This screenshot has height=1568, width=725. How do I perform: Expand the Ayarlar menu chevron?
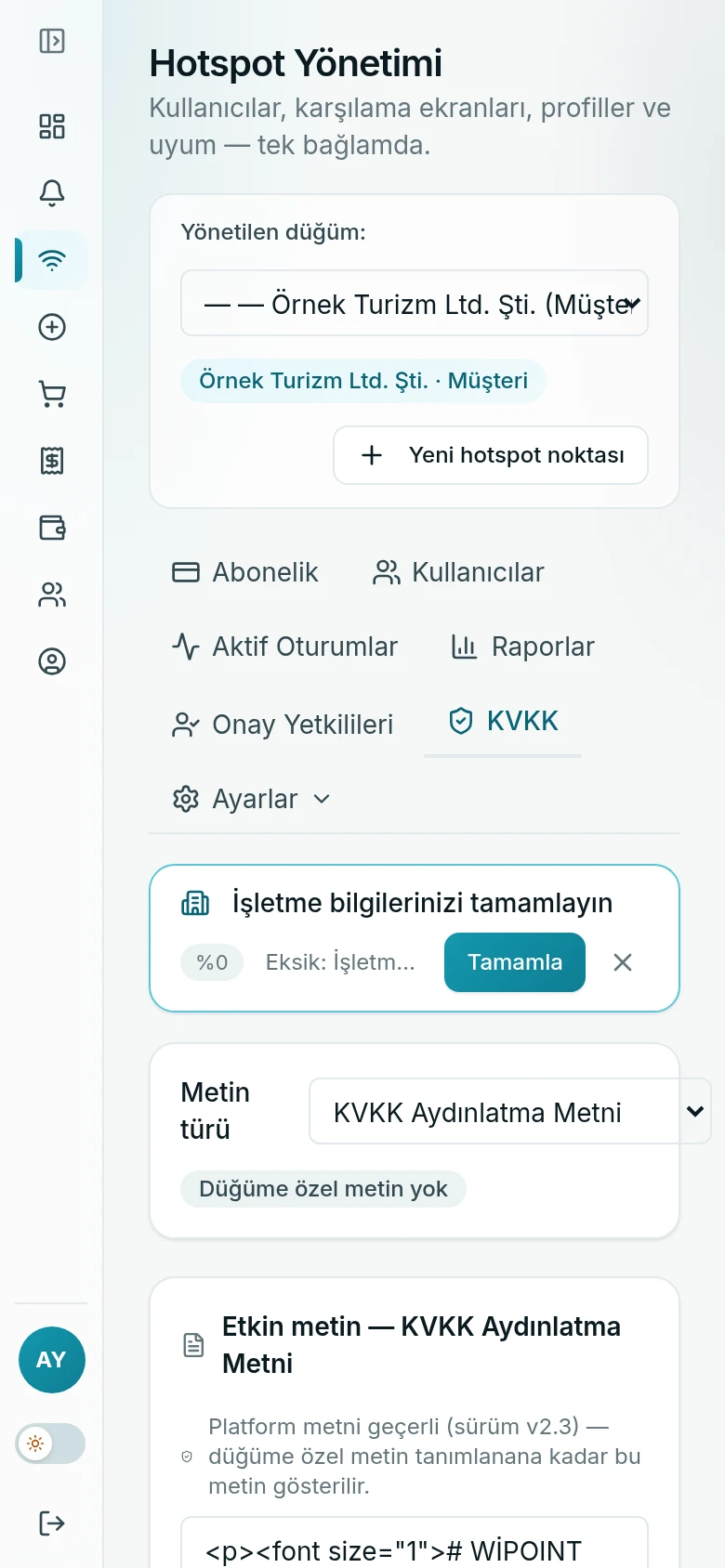[x=322, y=799]
